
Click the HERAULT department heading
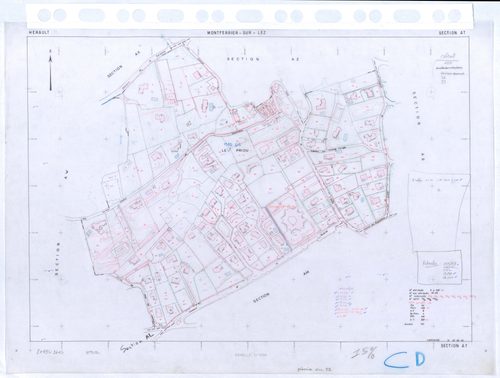(x=39, y=33)
